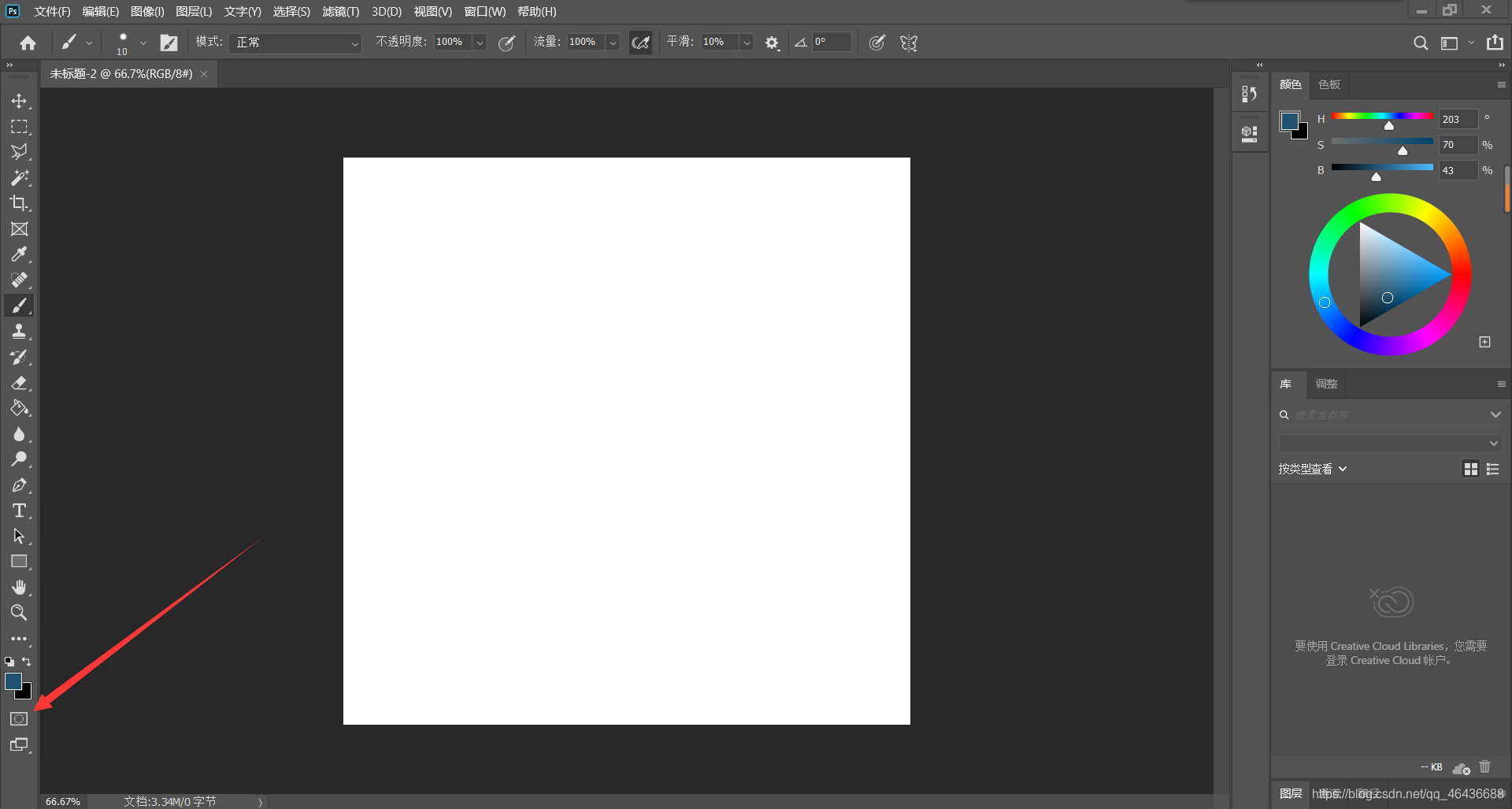This screenshot has width=1512, height=809.
Task: Toggle the Brush Settings panel
Action: pos(169,43)
